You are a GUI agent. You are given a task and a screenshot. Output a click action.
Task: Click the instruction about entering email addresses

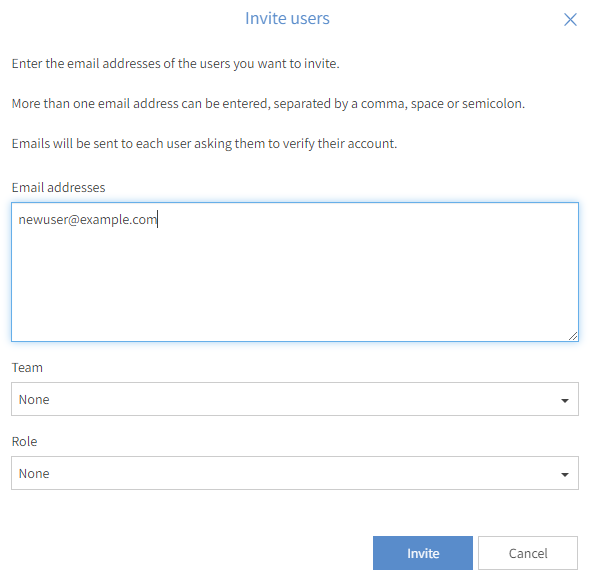(176, 64)
